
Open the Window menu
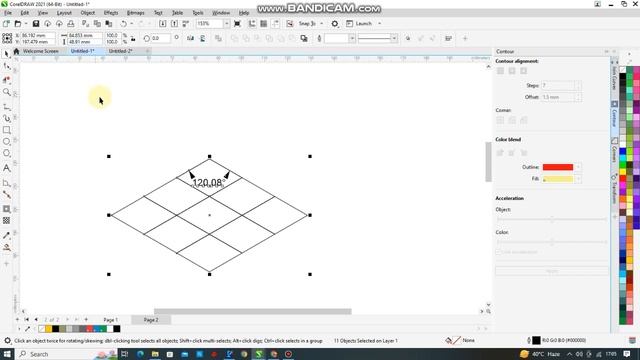coord(221,13)
